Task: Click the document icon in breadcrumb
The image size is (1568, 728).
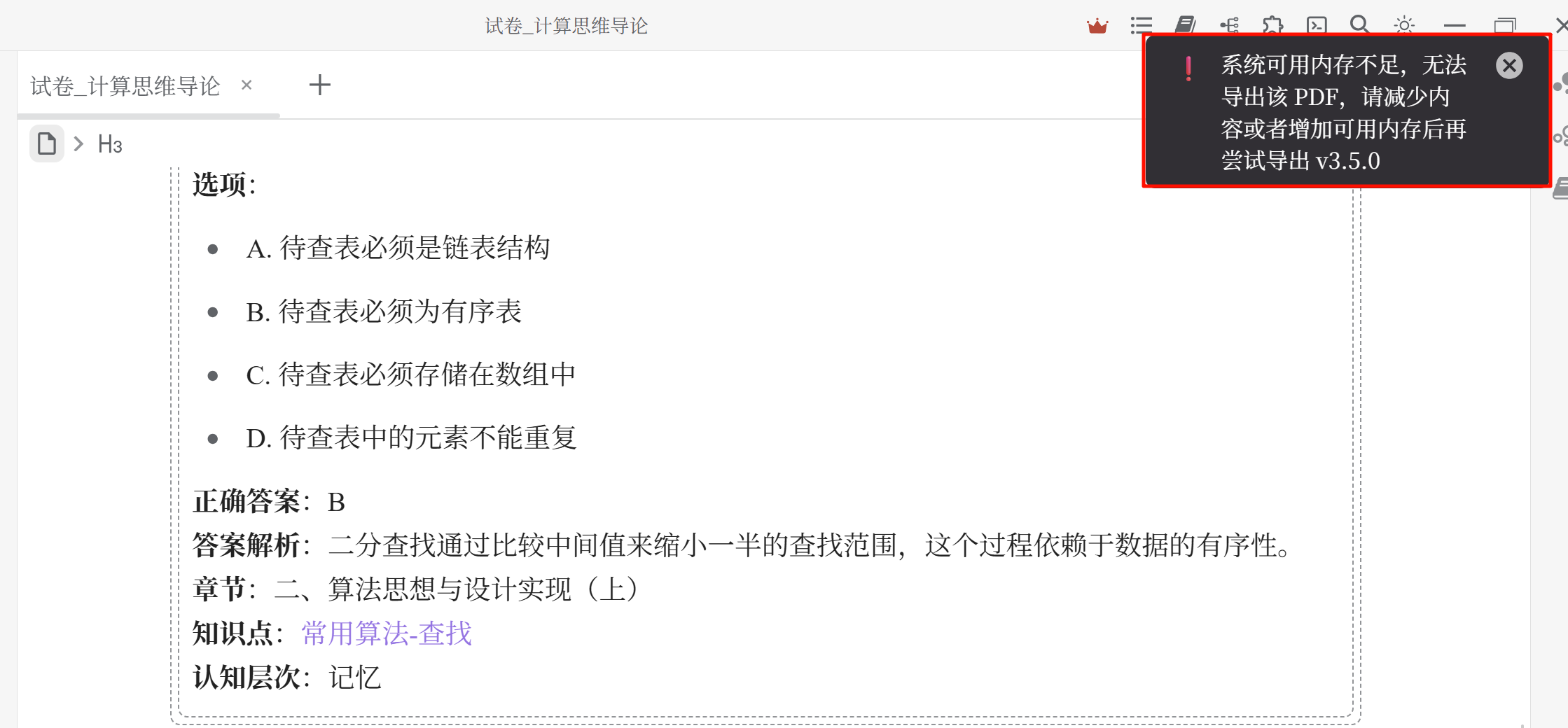Action: tap(47, 143)
